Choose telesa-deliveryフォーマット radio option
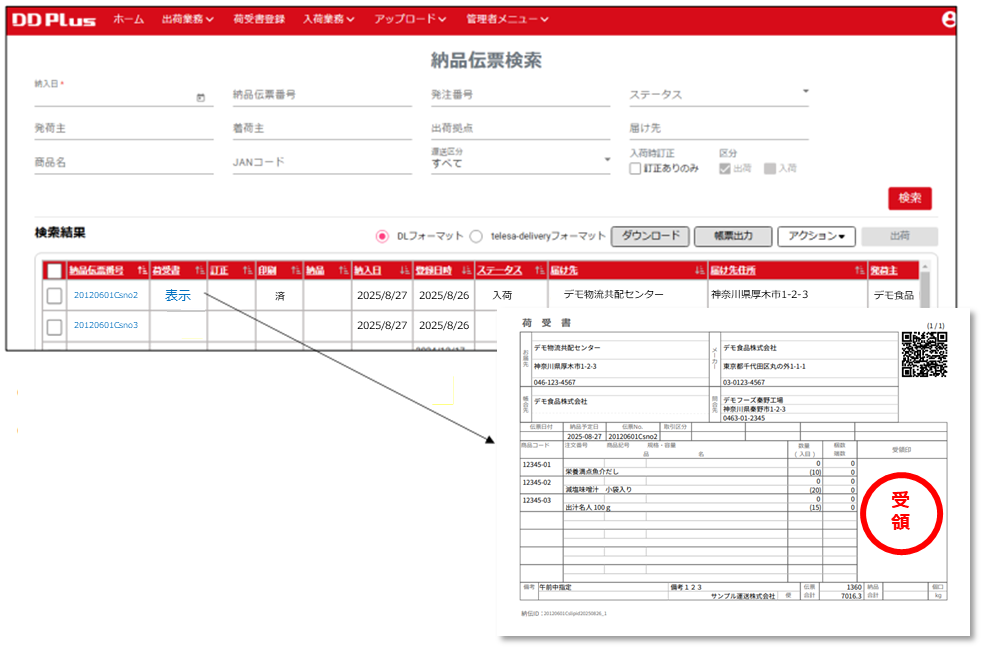The height and width of the screenshot is (649, 983). pyautogui.click(x=476, y=236)
